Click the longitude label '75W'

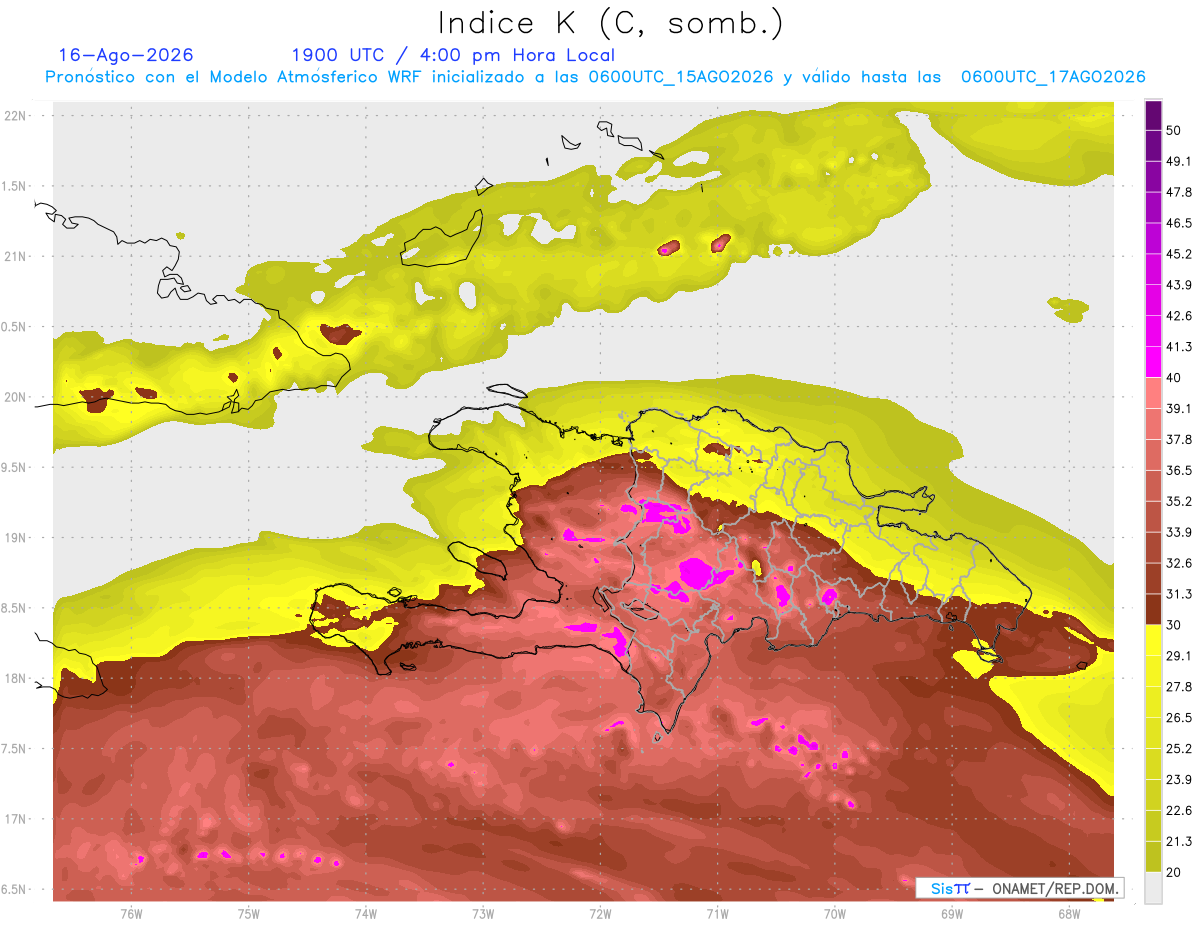coord(249,914)
